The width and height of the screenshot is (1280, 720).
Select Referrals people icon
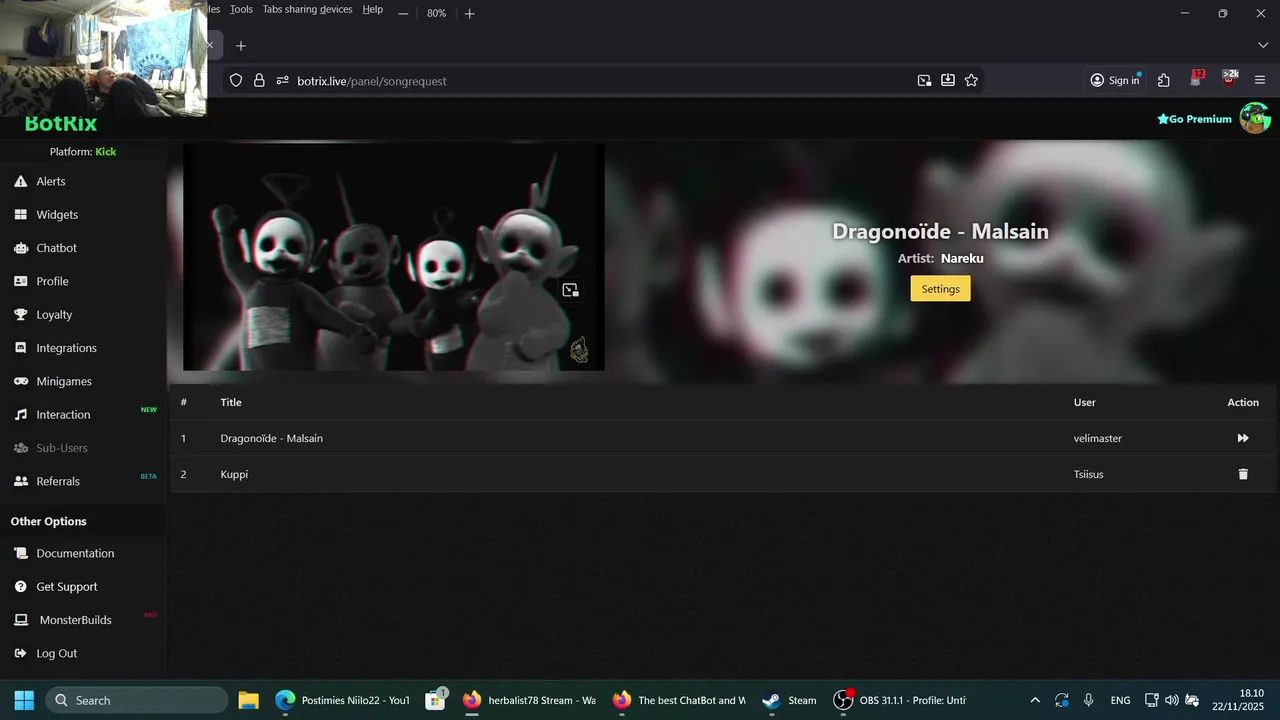[20, 481]
